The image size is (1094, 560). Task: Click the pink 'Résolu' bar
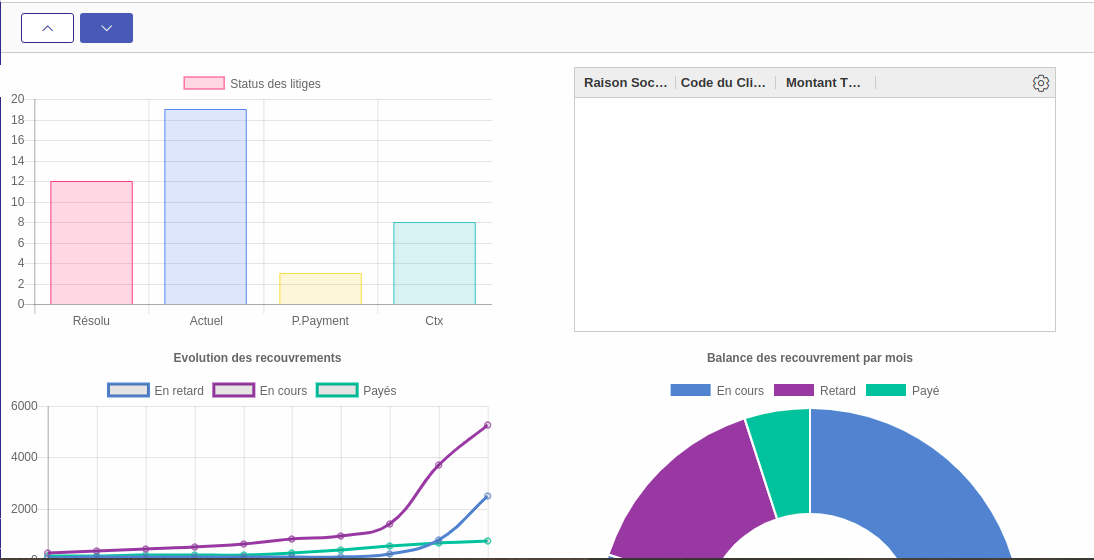91,243
